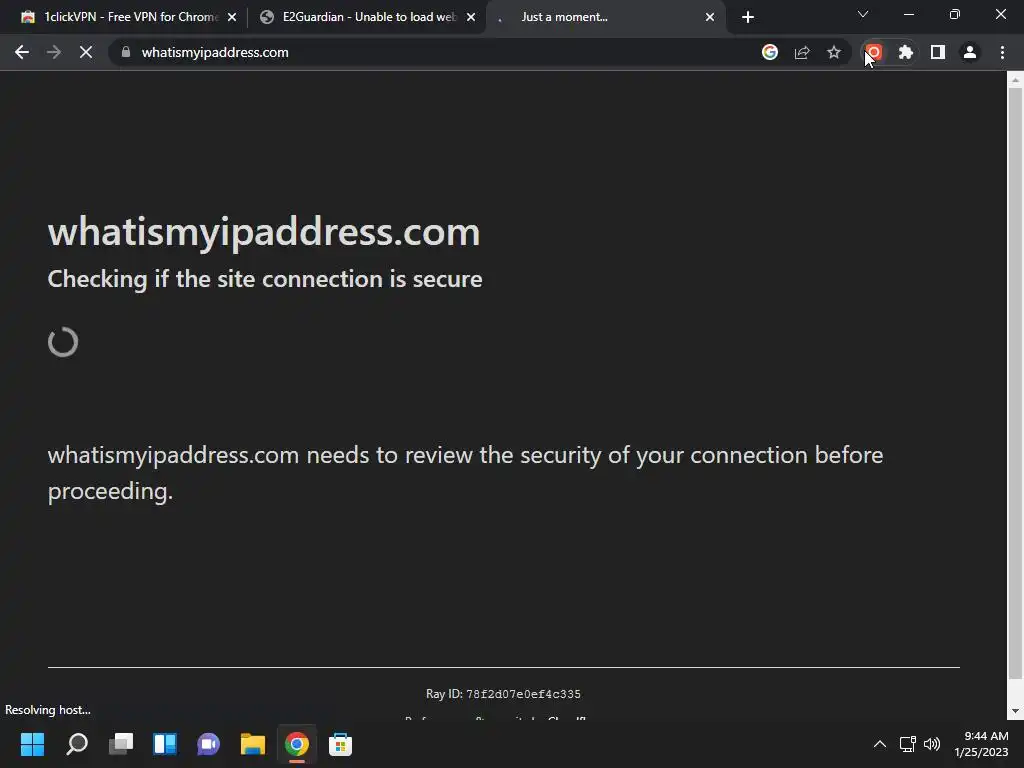Viewport: 1024px width, 768px height.
Task: Close the 1clickVPN tab
Action: 232,18
